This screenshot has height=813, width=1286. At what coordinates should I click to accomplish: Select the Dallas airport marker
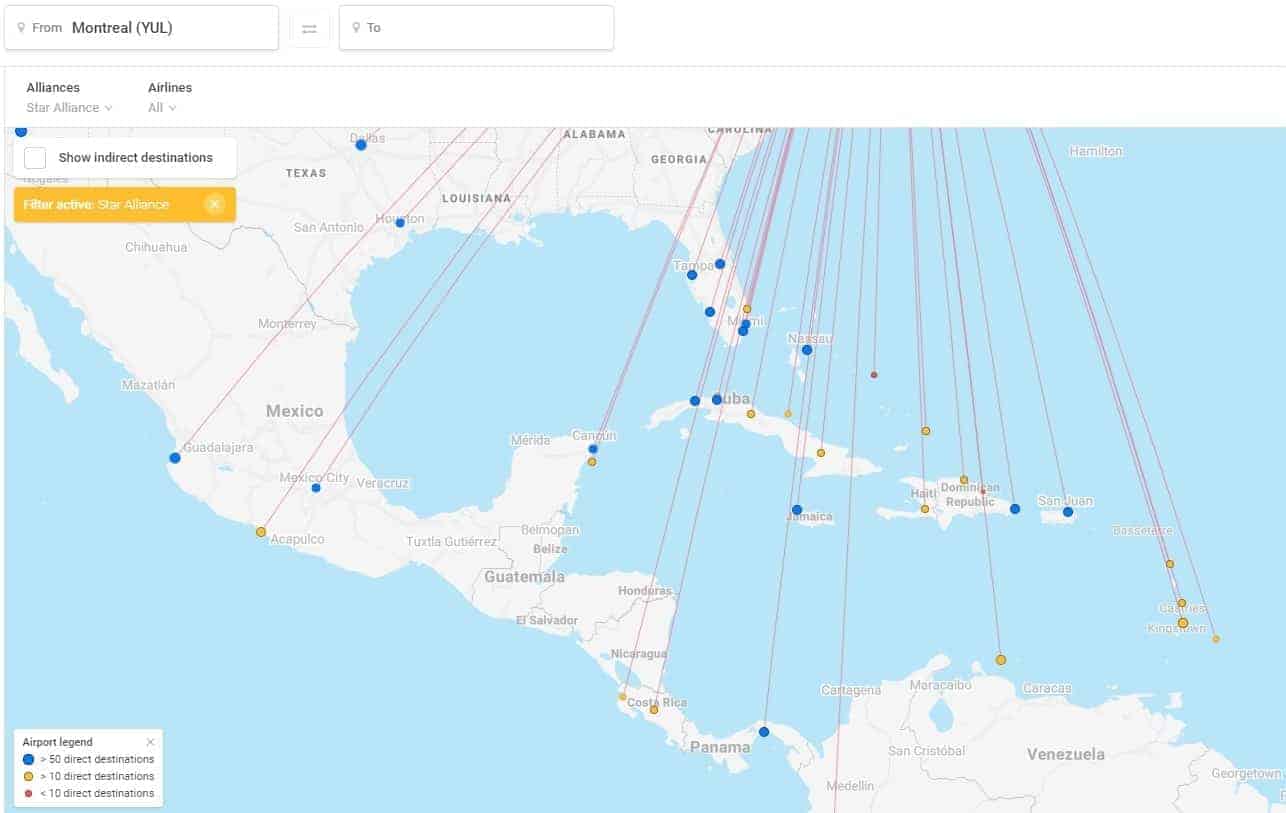point(361,145)
